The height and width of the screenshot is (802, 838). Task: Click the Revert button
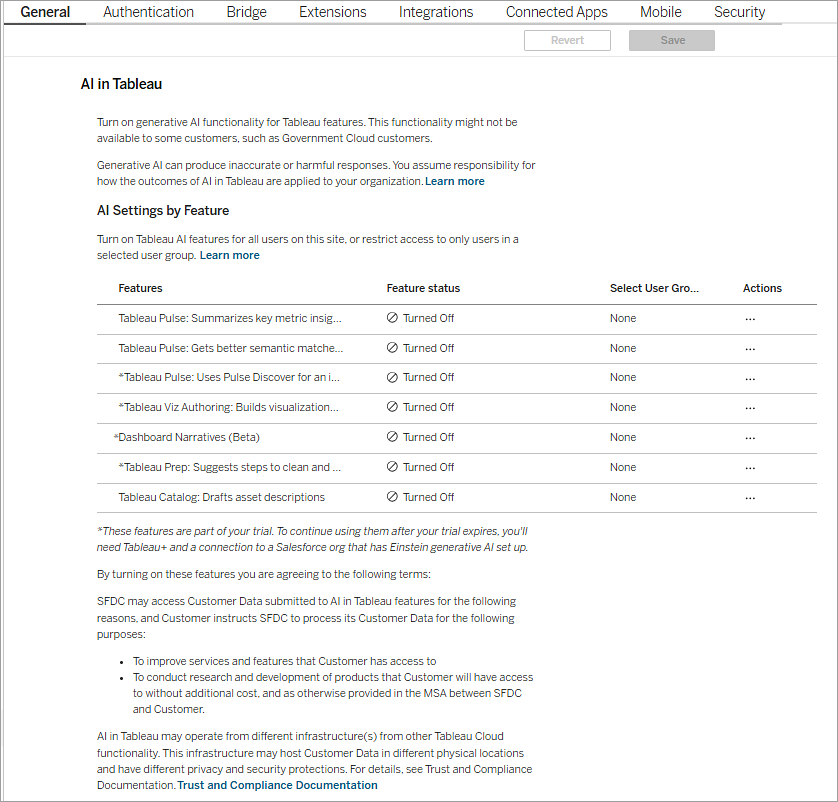tap(567, 40)
